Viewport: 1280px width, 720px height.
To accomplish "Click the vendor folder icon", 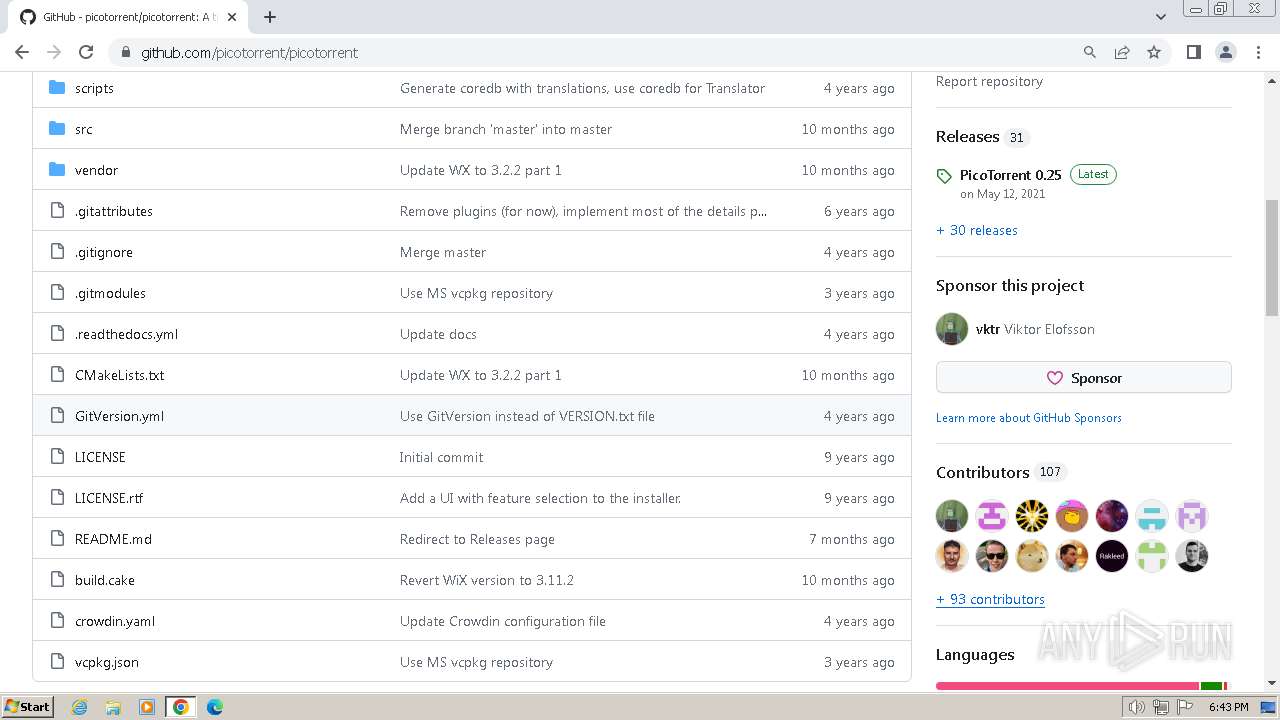I will (x=57, y=170).
